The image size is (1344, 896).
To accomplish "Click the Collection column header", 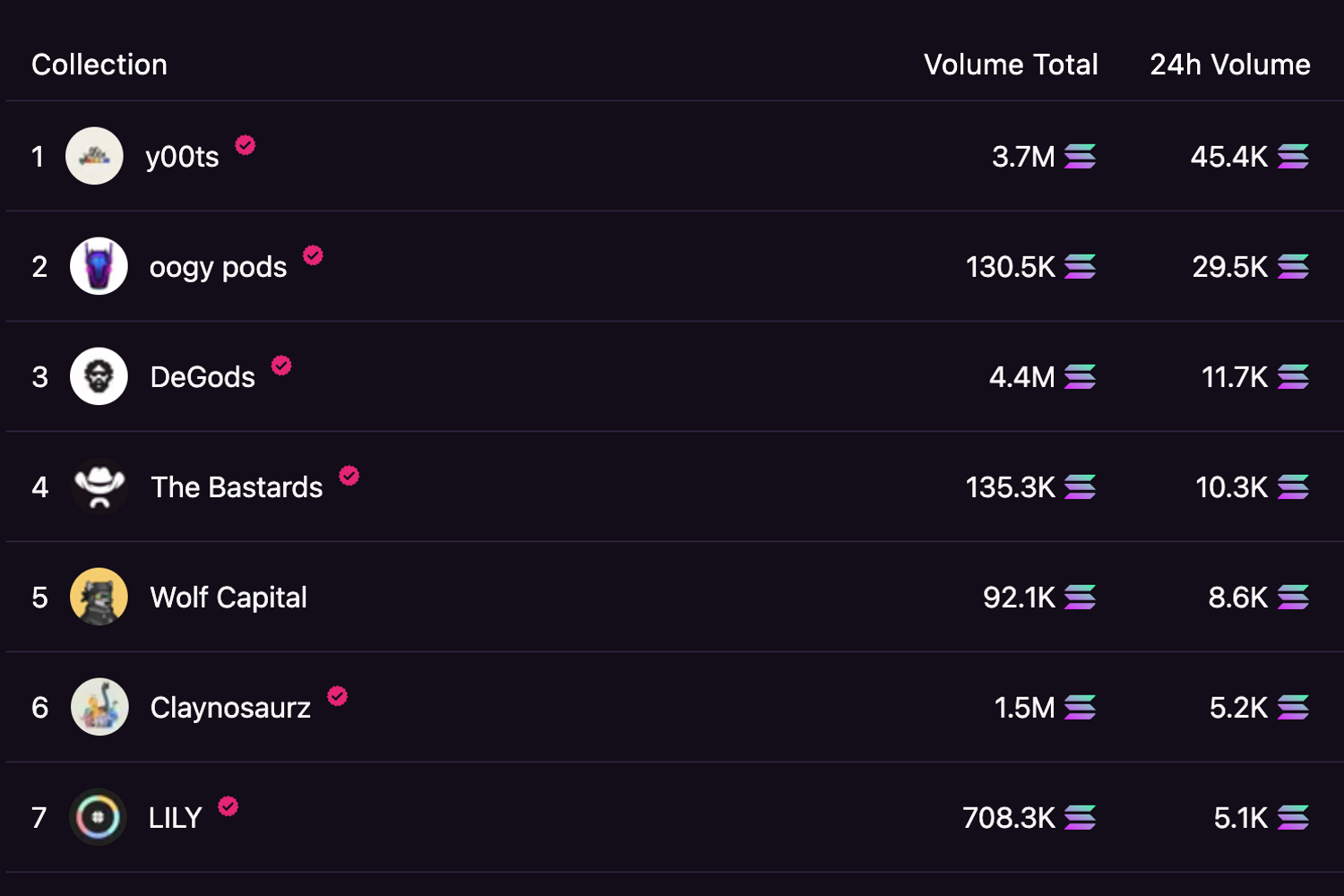I will [x=99, y=65].
